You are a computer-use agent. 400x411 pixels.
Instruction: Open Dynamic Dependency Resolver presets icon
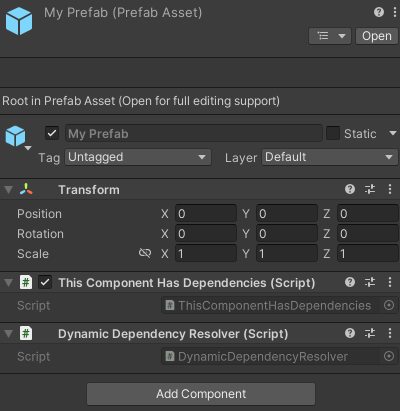coord(370,333)
